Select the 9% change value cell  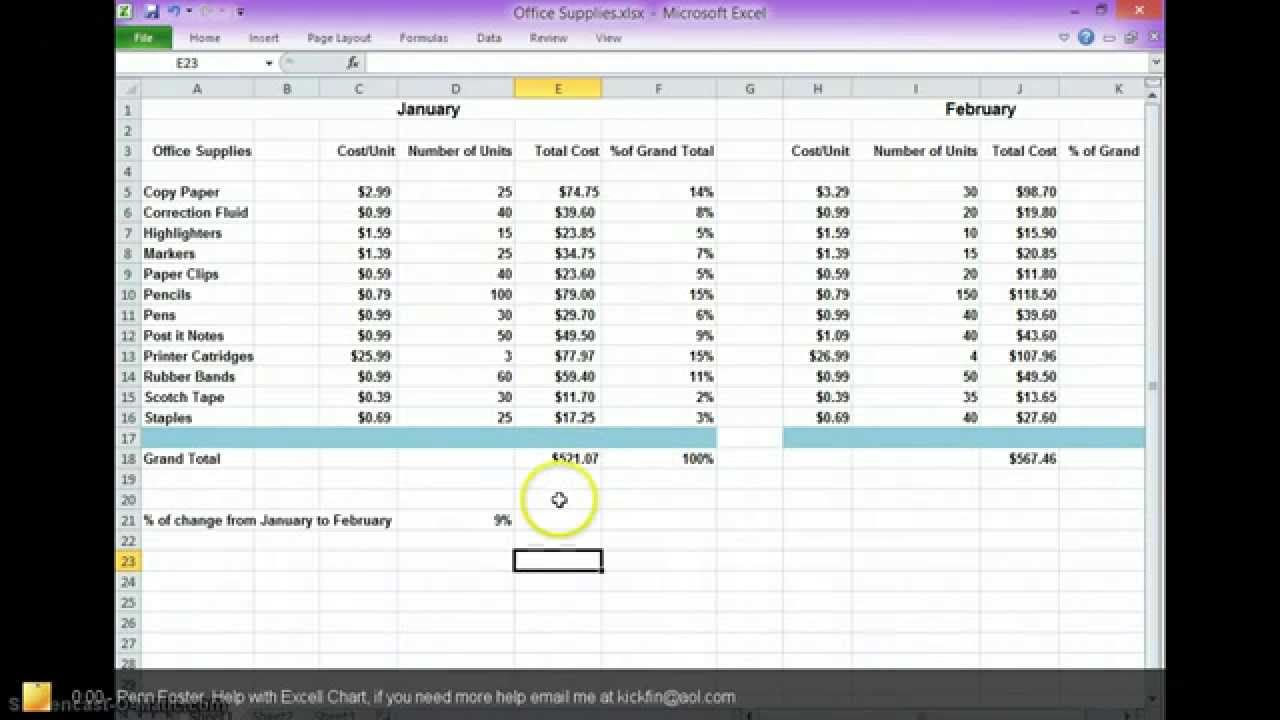(x=457, y=520)
